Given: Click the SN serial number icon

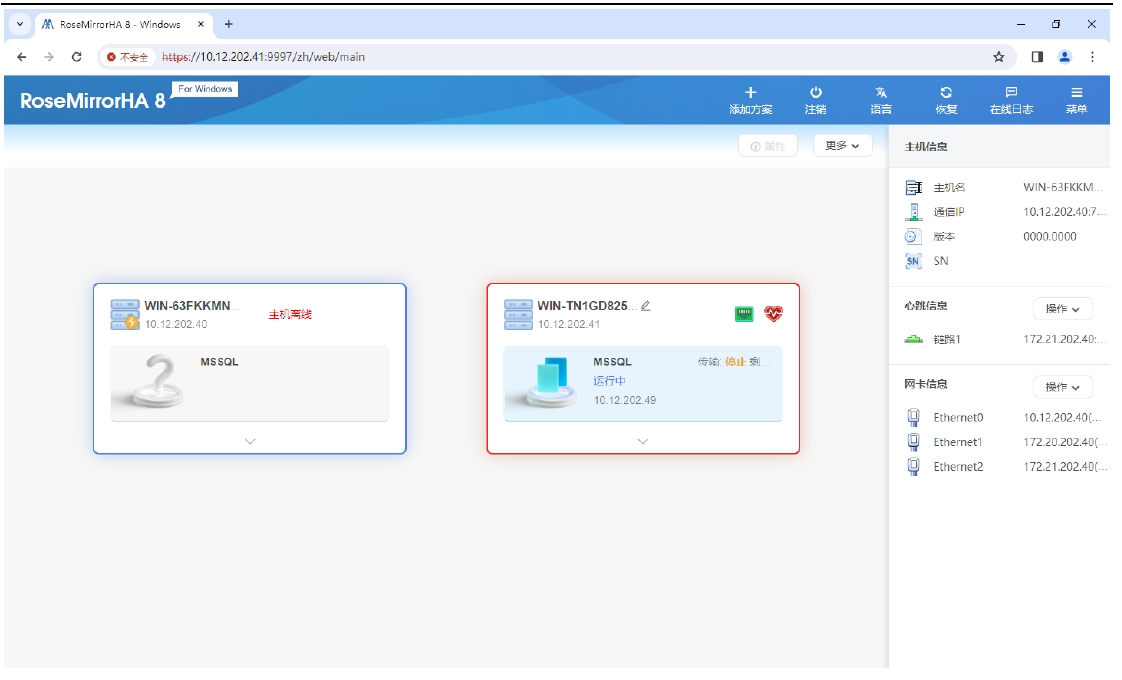Looking at the screenshot, I should tap(913, 261).
